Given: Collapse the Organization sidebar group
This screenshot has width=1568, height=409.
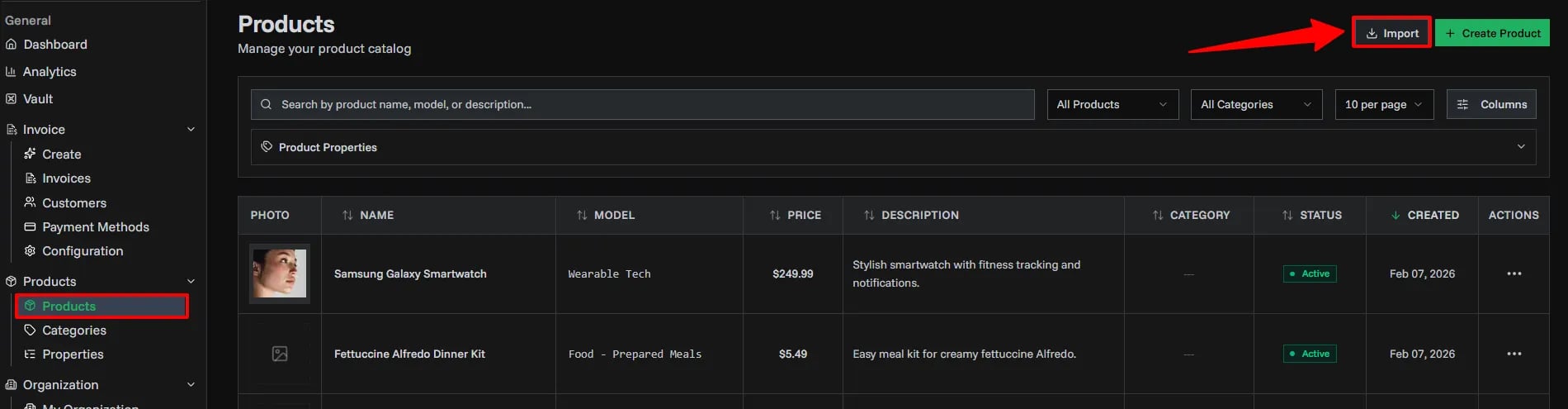Looking at the screenshot, I should coord(191,385).
